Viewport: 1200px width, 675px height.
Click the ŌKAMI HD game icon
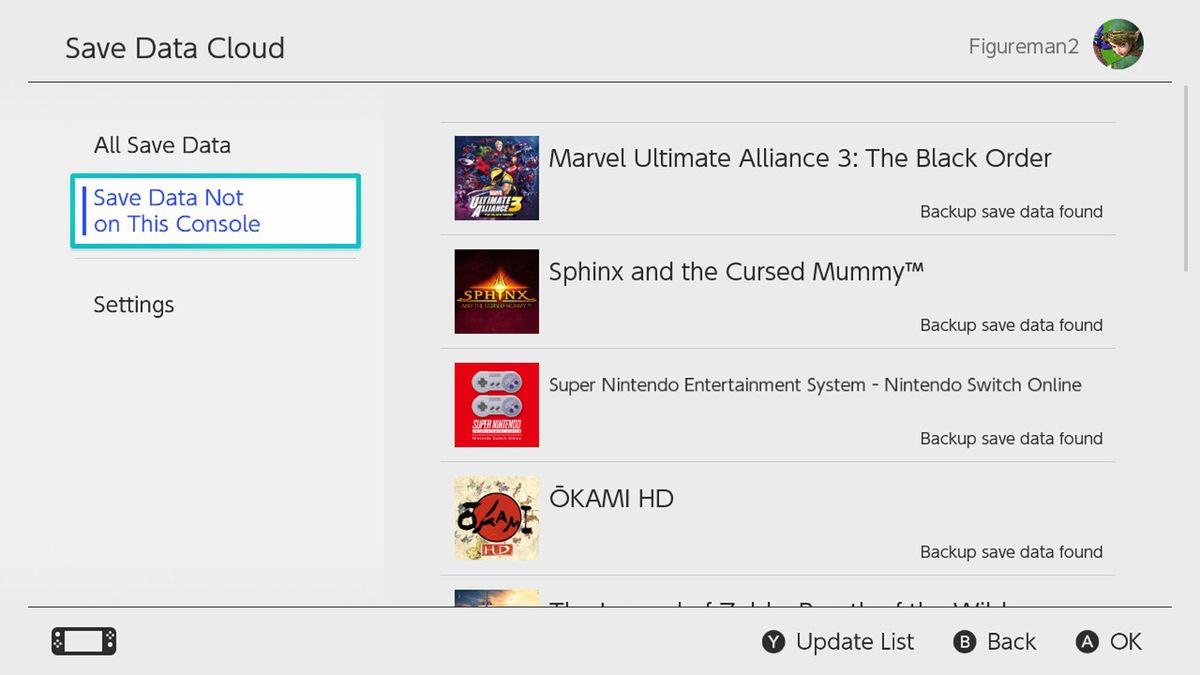[x=496, y=518]
